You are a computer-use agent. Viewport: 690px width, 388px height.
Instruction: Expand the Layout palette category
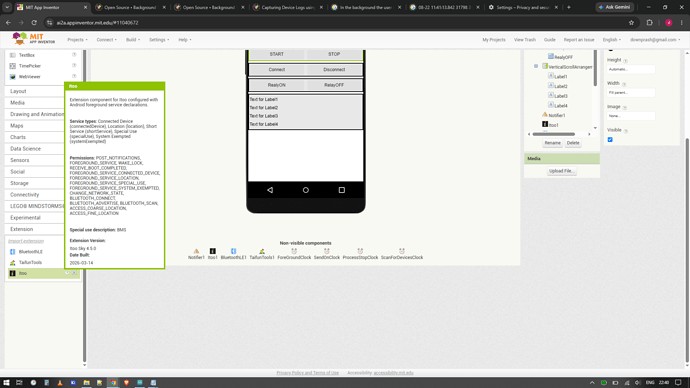(x=35, y=91)
